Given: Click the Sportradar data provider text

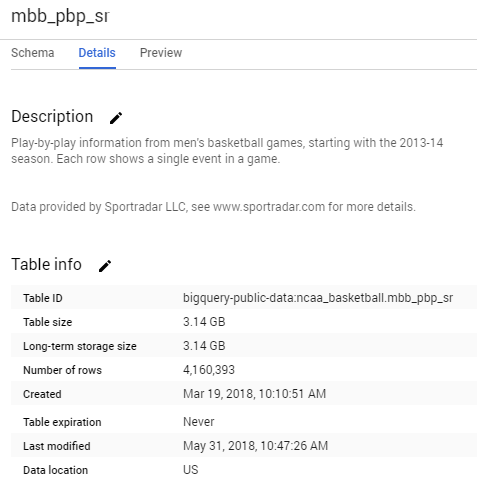Looking at the screenshot, I should (213, 207).
